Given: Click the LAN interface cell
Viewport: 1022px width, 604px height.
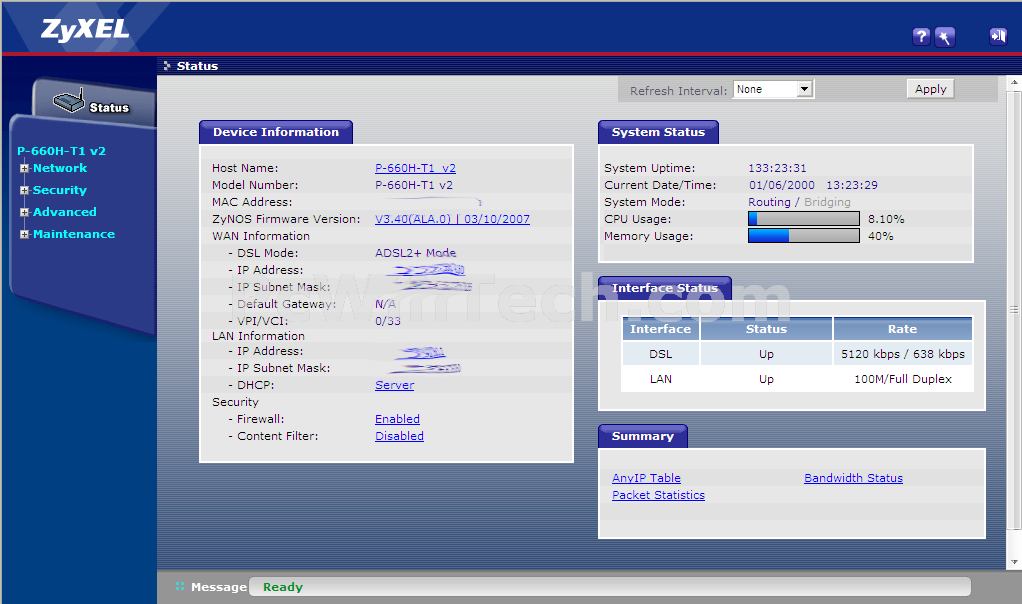Looking at the screenshot, I should 660,379.
